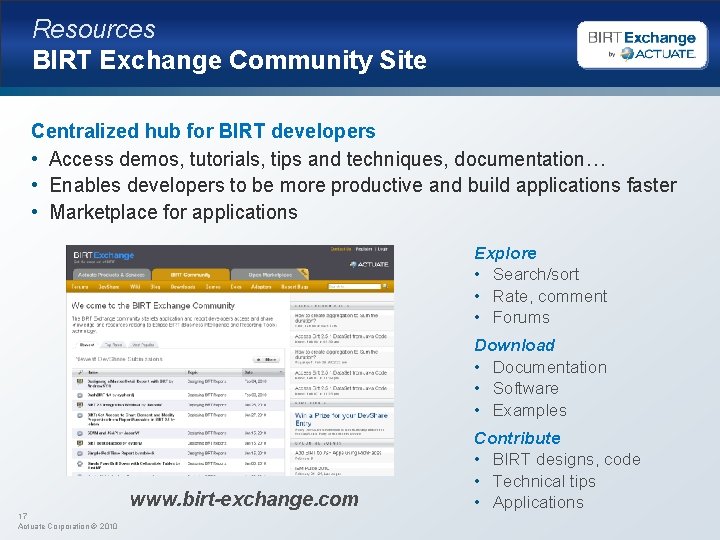
Task: Click the 'Applications' bullet under Contribute
Action: pos(539,502)
